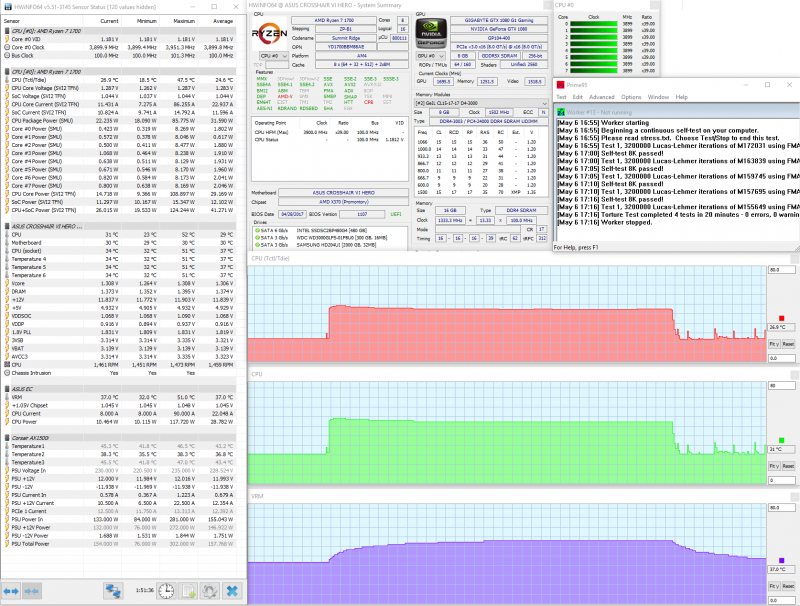Click Fit y on the CPU (Tctl/Tdie) graph
Screen dimensions: 800x606
[774, 344]
